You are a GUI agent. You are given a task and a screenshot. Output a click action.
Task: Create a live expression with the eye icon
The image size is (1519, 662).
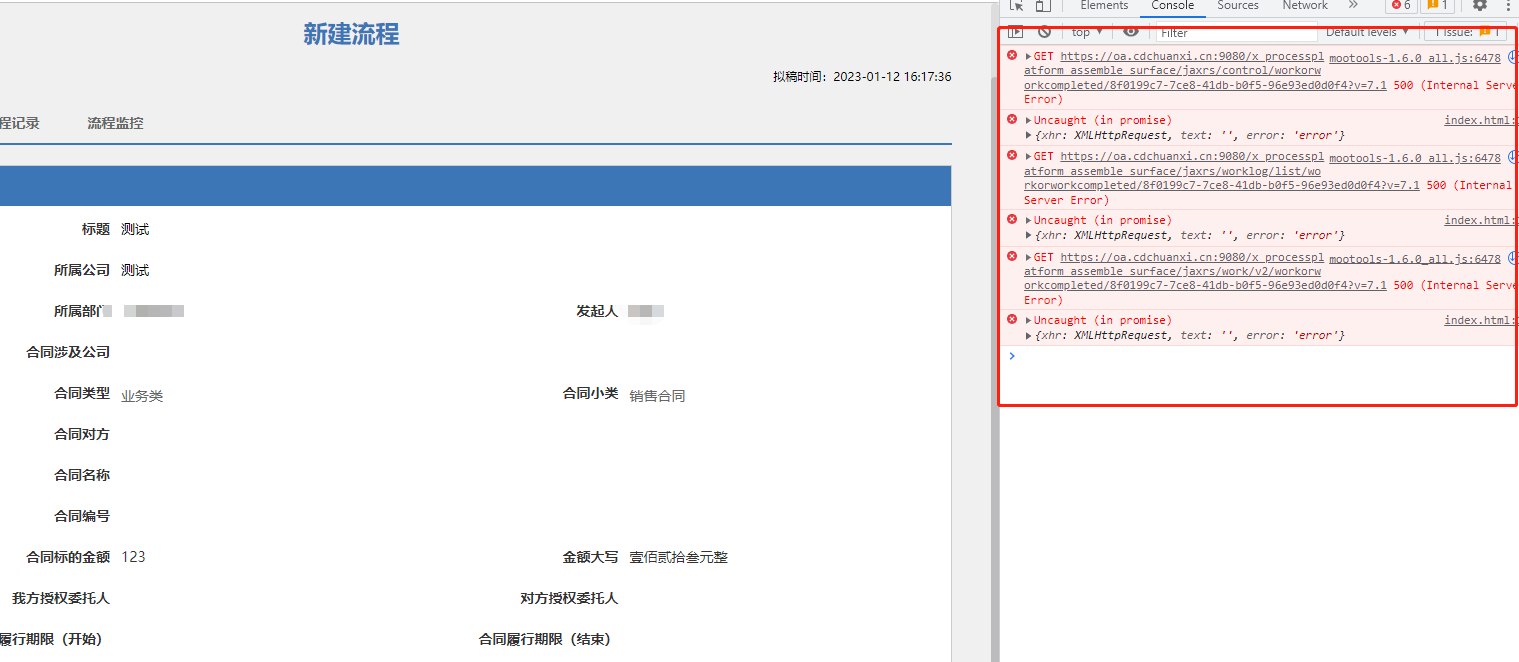[1130, 32]
